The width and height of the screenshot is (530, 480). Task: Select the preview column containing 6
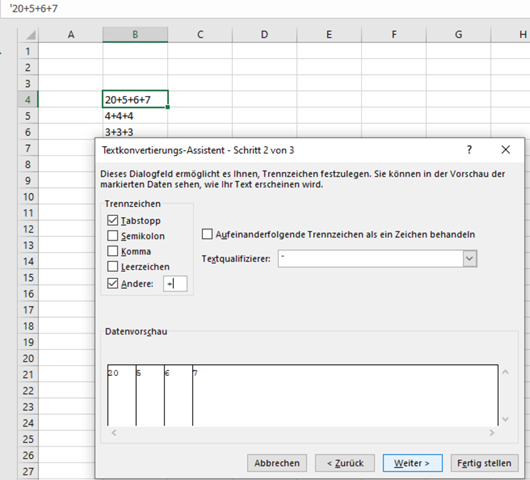tap(178, 395)
